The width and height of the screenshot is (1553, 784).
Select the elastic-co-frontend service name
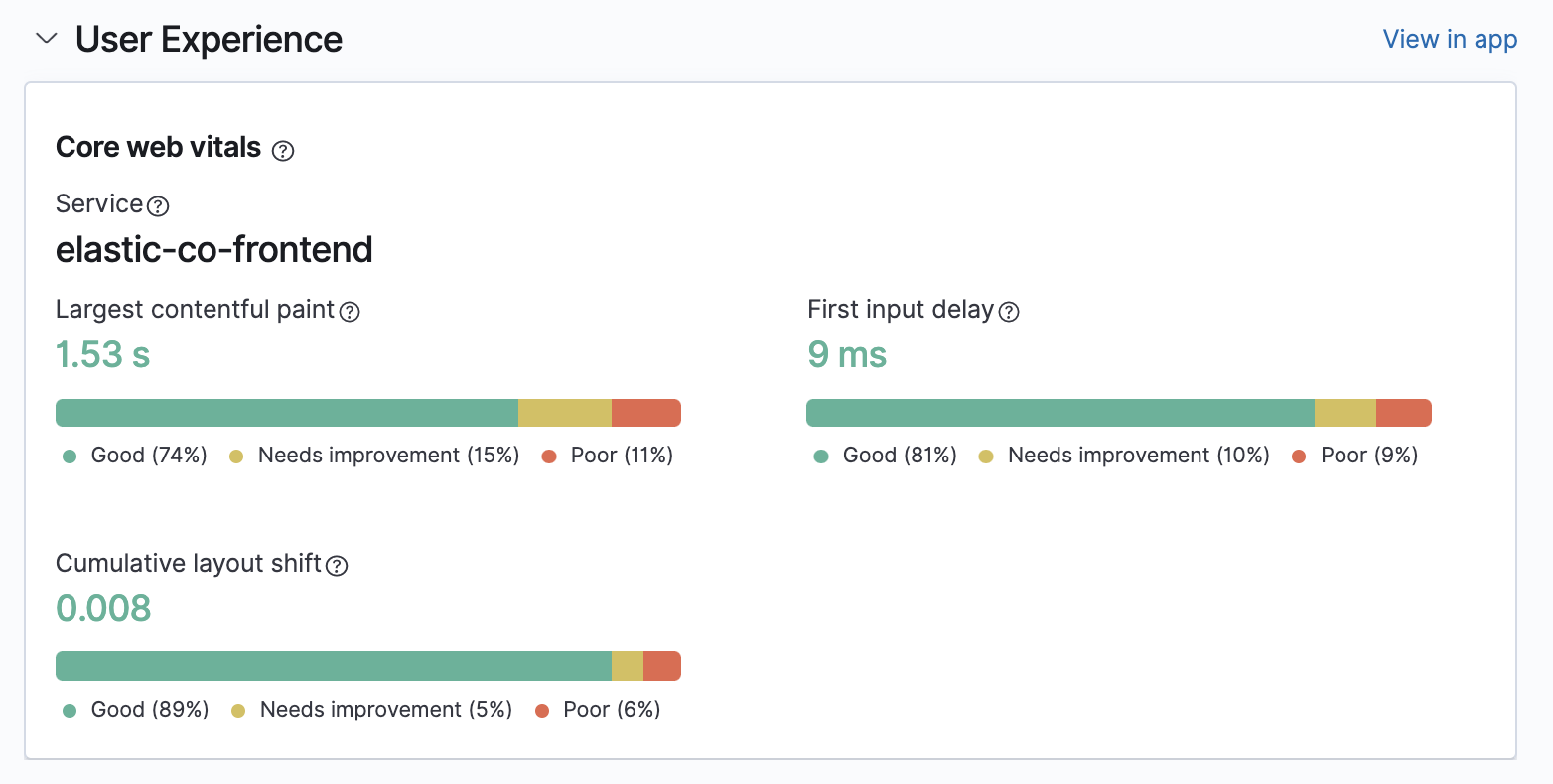click(214, 249)
